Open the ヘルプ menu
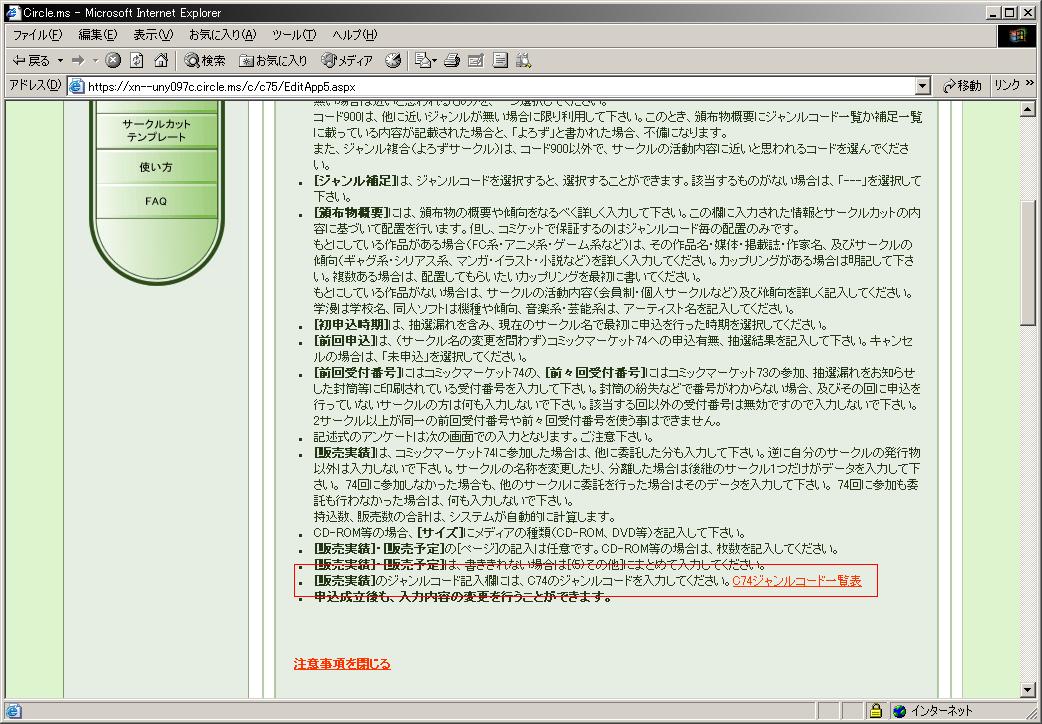 (x=354, y=35)
